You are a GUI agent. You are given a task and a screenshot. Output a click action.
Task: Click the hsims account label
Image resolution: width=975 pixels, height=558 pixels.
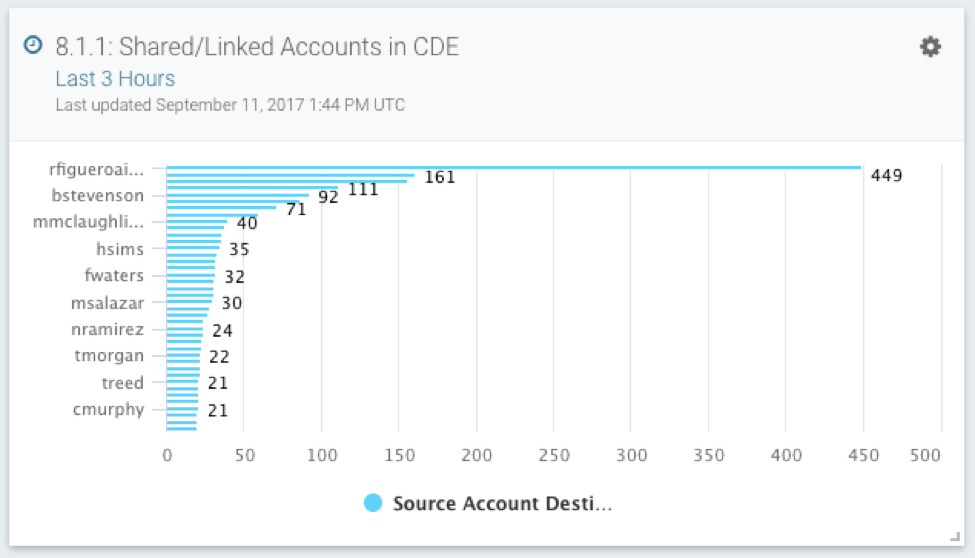(x=120, y=249)
